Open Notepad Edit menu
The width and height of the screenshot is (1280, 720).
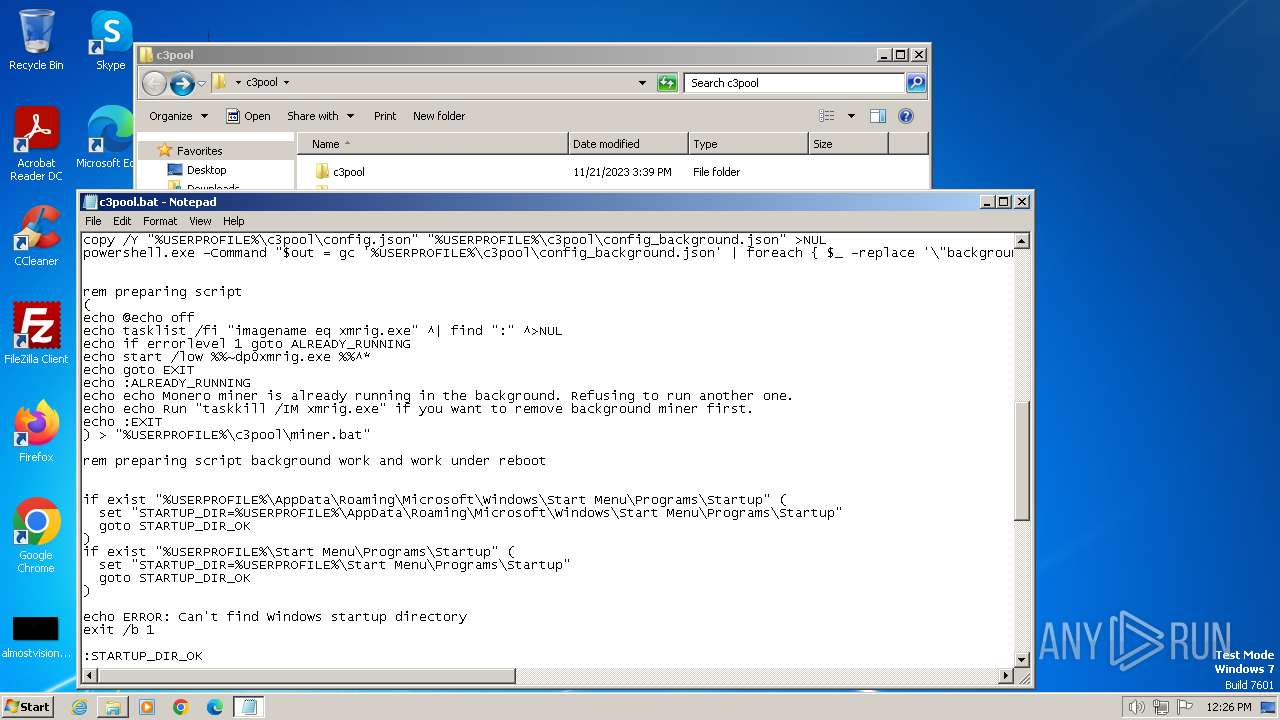[x=122, y=221]
